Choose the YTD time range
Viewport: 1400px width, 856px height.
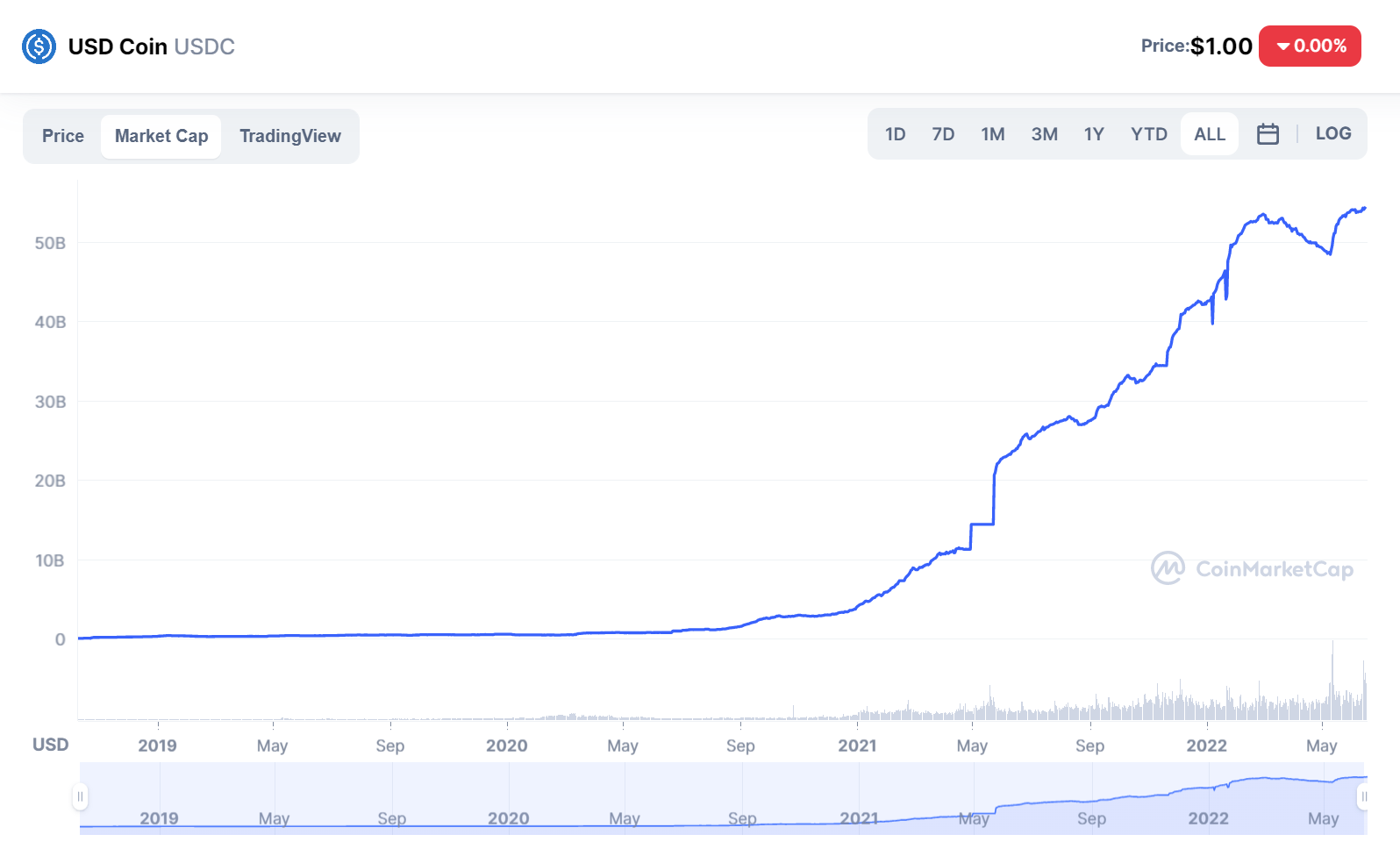pyautogui.click(x=1149, y=134)
